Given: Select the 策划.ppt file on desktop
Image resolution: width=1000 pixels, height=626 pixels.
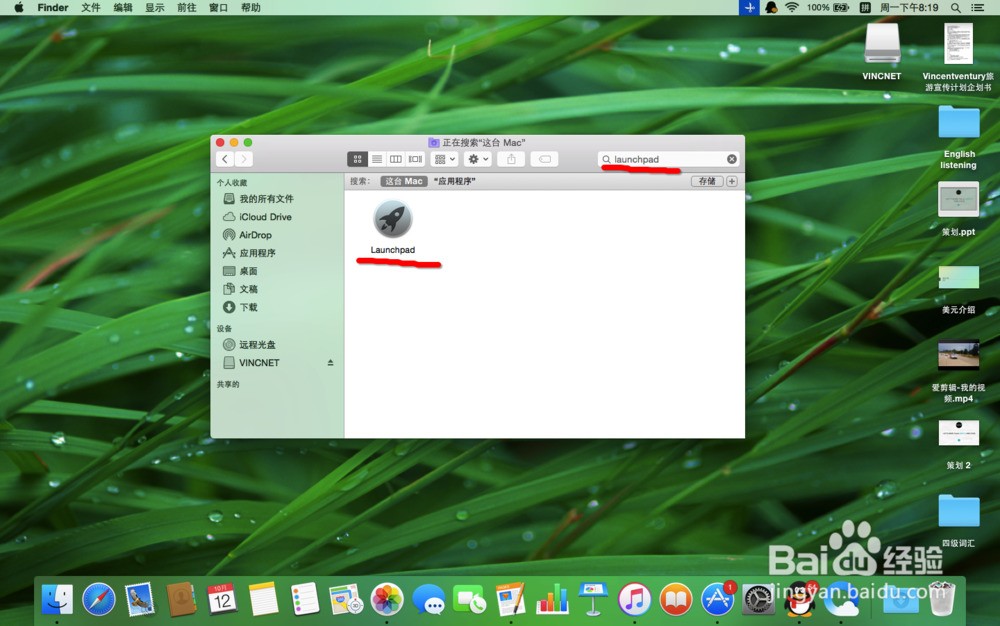Looking at the screenshot, I should (959, 208).
